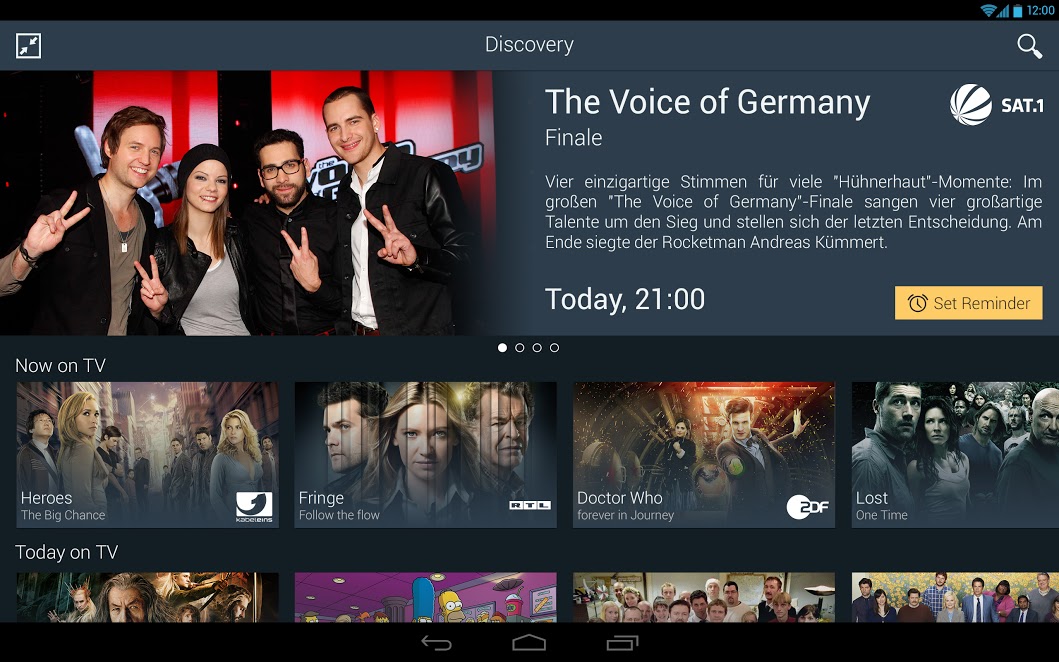
Task: Select the second carousel page dot
Action: (519, 347)
